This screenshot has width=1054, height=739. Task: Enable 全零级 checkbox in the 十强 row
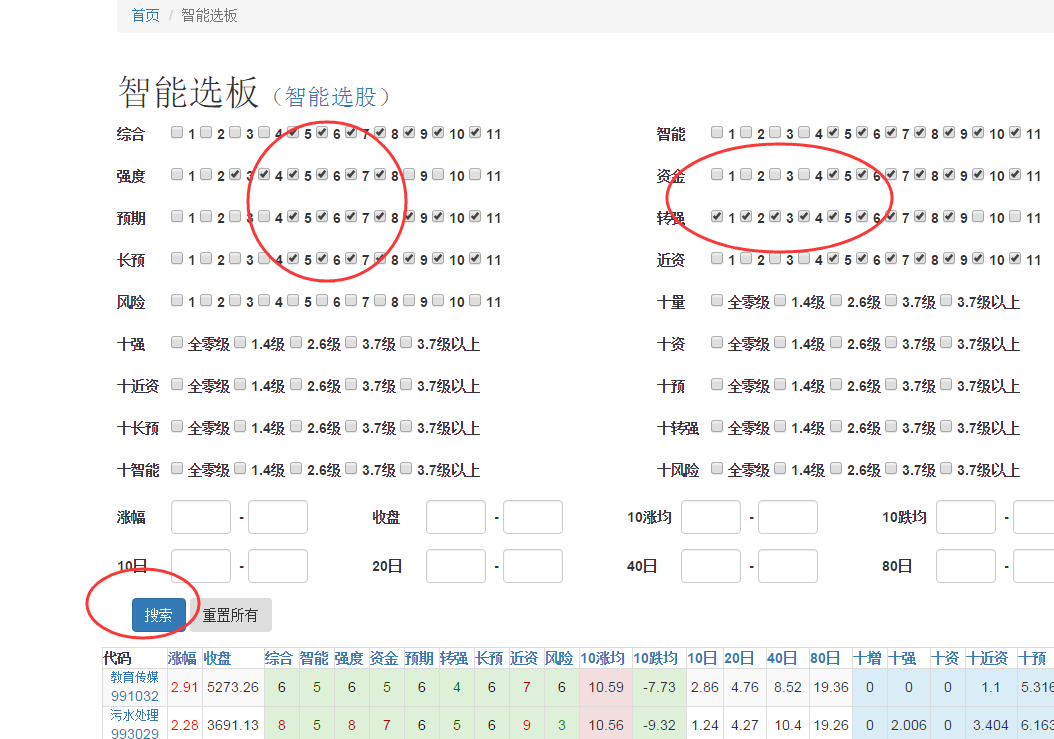177,343
